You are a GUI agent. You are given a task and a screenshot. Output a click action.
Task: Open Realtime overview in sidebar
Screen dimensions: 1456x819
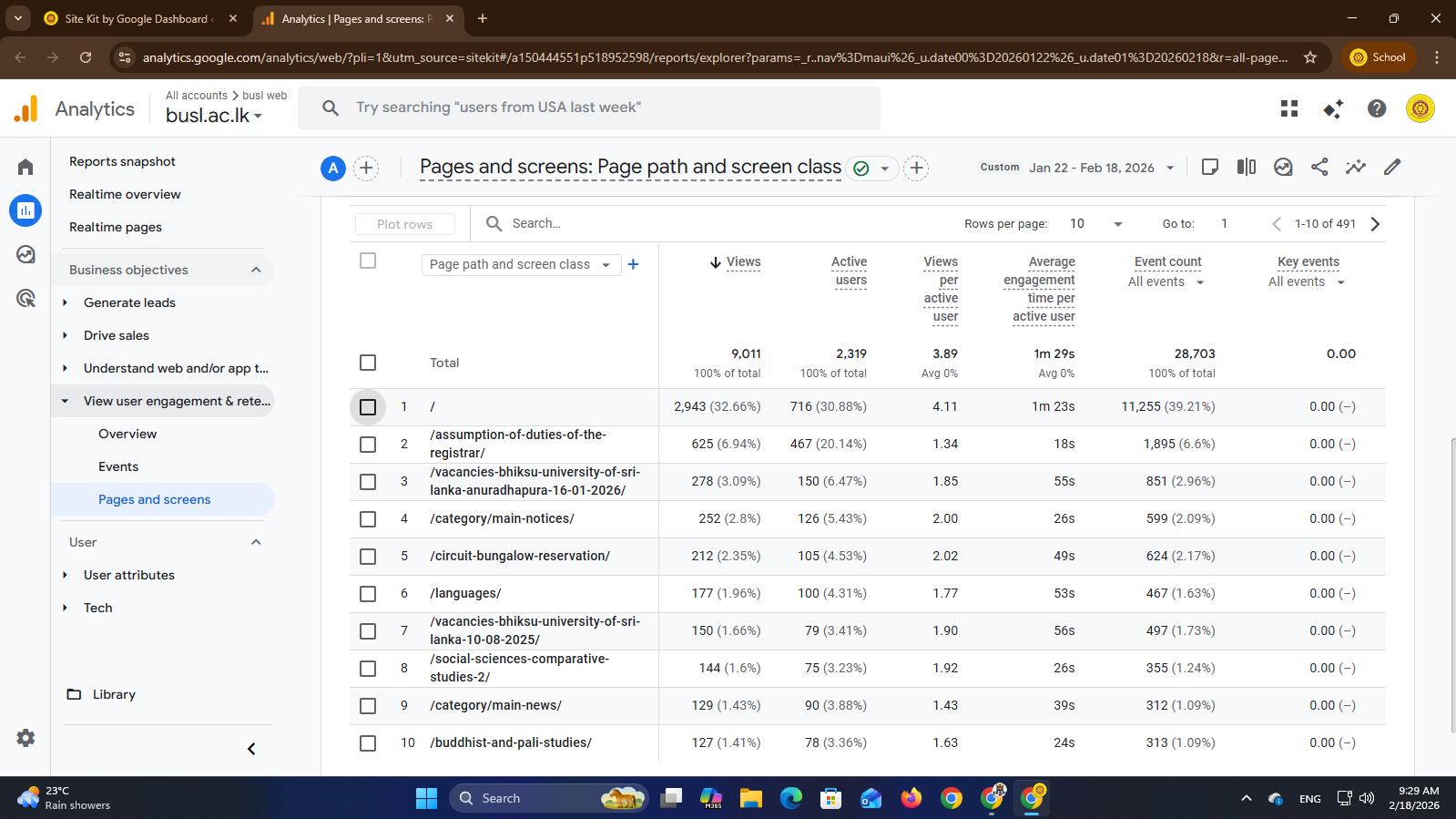point(125,194)
